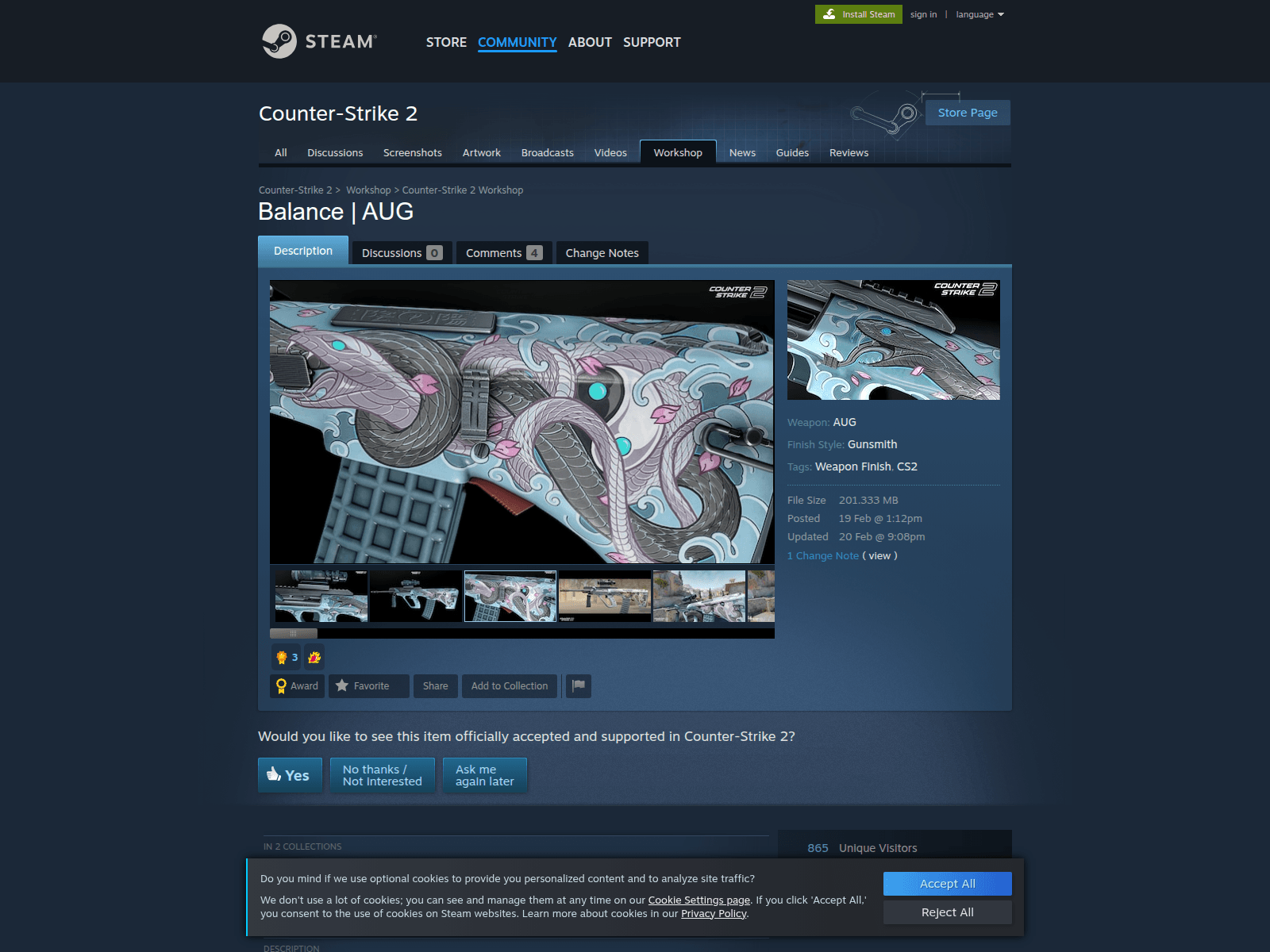Open the language dropdown
1270x952 pixels.
[979, 14]
